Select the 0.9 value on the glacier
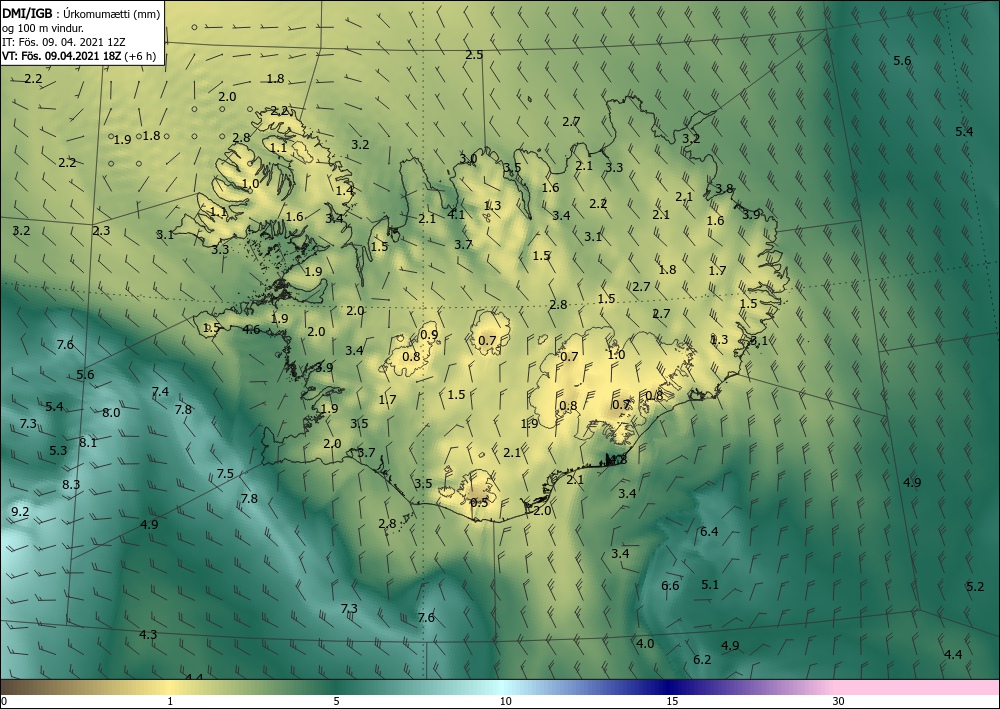Screen dimensions: 1000x709 [x=430, y=334]
